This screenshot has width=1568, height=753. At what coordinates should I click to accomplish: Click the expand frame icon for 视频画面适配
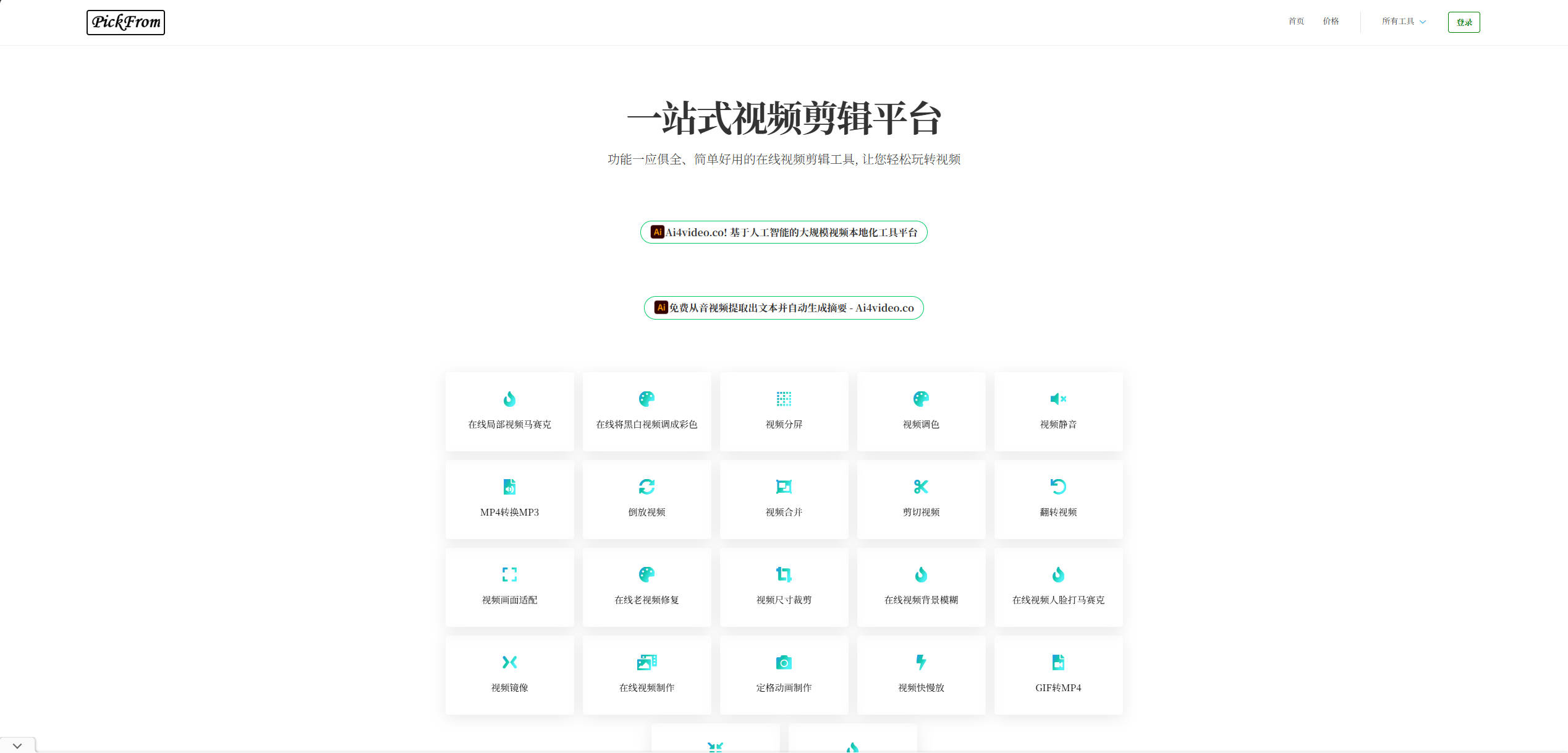point(509,574)
